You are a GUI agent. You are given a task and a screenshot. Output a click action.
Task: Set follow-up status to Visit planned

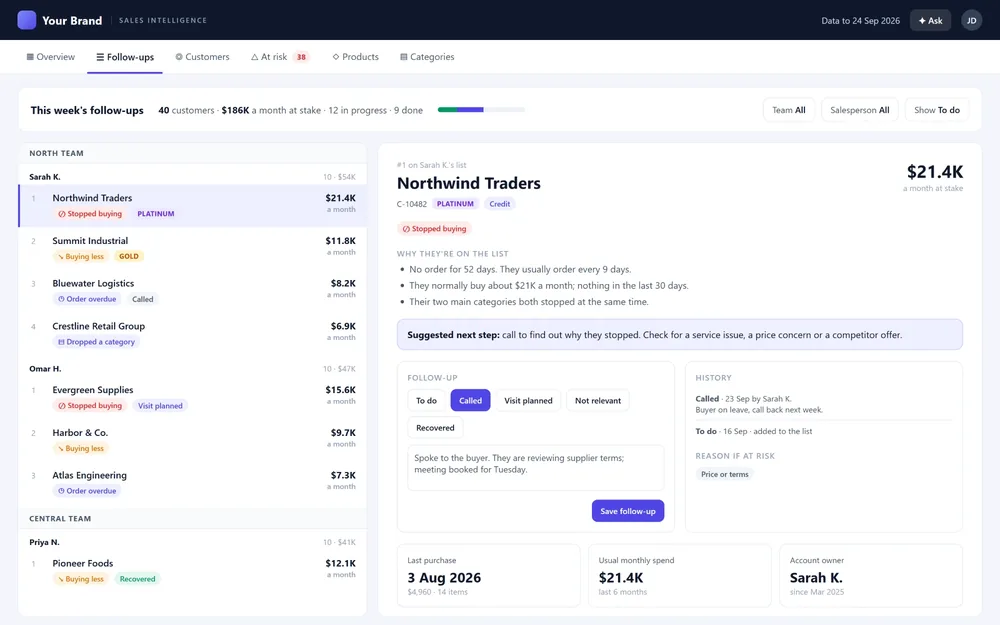pyautogui.click(x=528, y=401)
